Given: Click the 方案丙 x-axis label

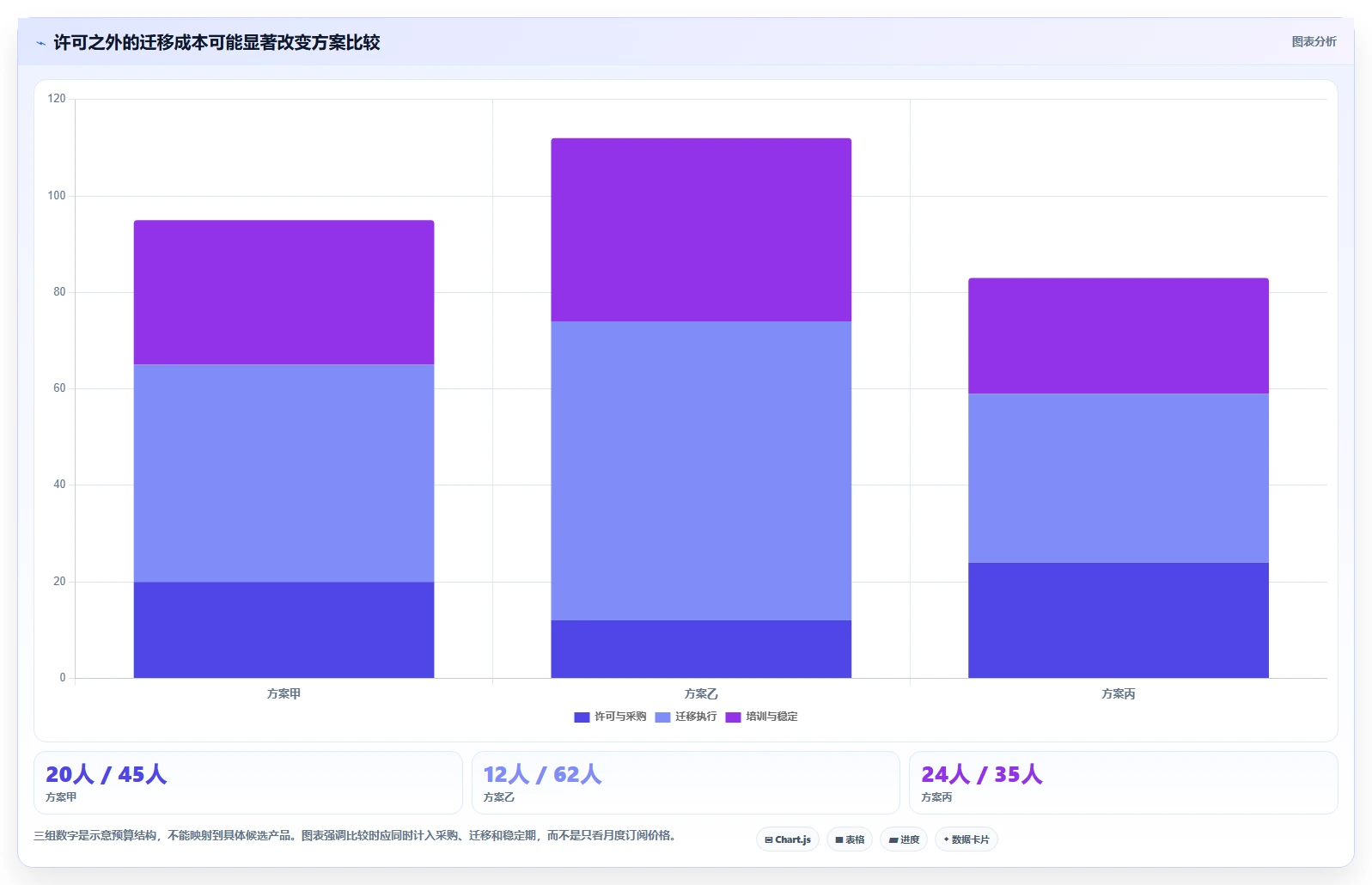Looking at the screenshot, I should [x=1119, y=693].
